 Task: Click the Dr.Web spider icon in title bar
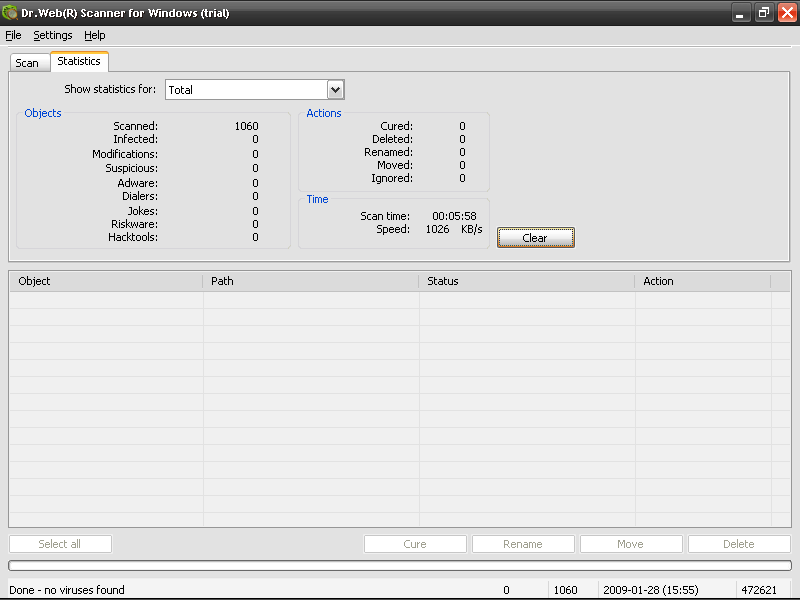click(x=12, y=13)
